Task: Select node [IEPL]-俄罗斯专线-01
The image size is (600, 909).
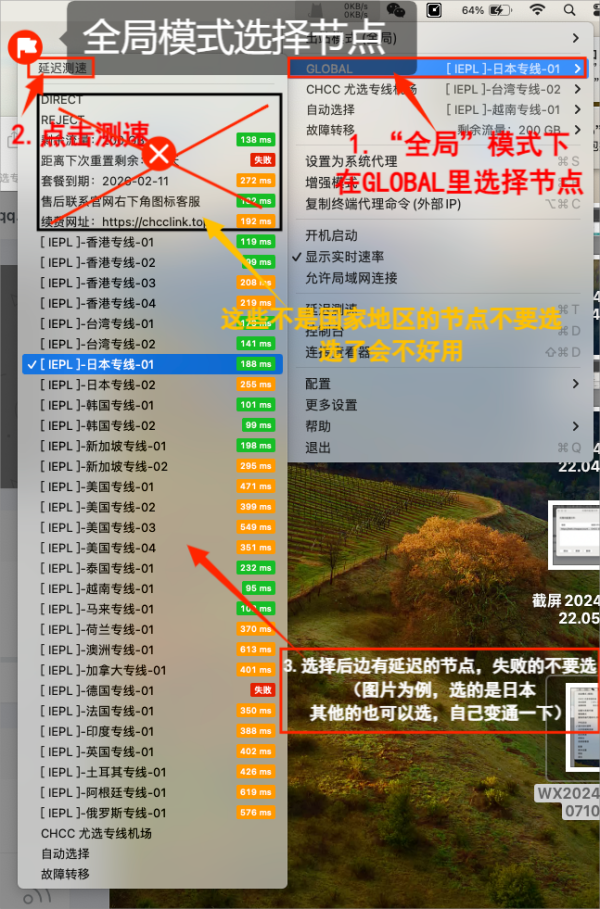Action: 152,813
